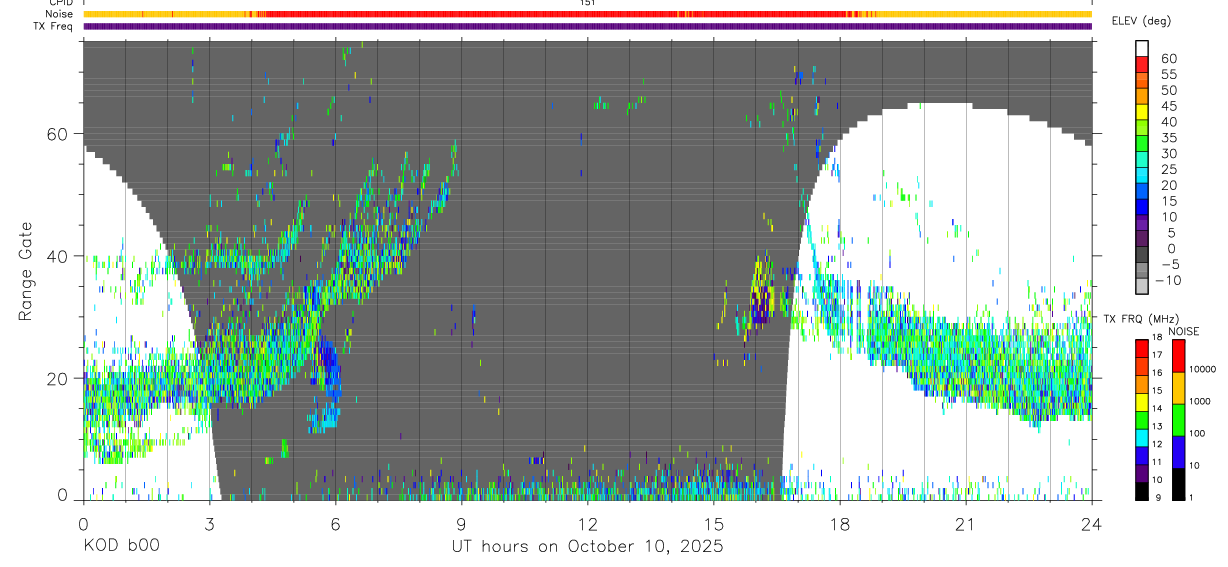Click the white top segment of ELEV color bar
This screenshot has height=567, width=1228.
(1143, 48)
